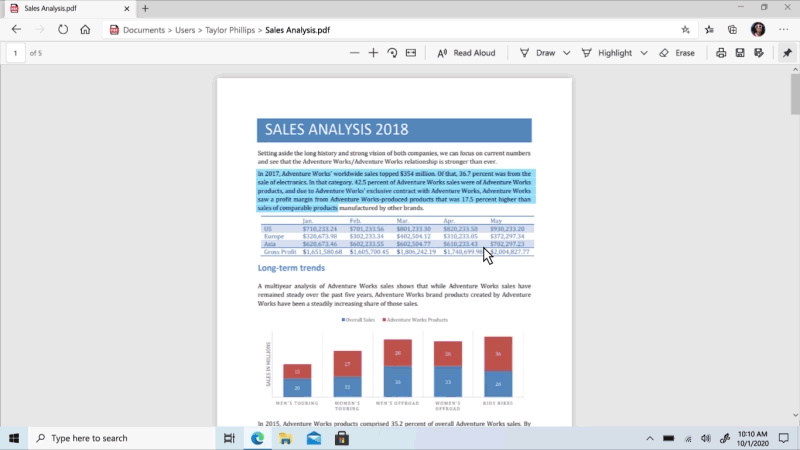Open Microsoft Store from the taskbar
This screenshot has height=450, width=800.
click(x=341, y=438)
